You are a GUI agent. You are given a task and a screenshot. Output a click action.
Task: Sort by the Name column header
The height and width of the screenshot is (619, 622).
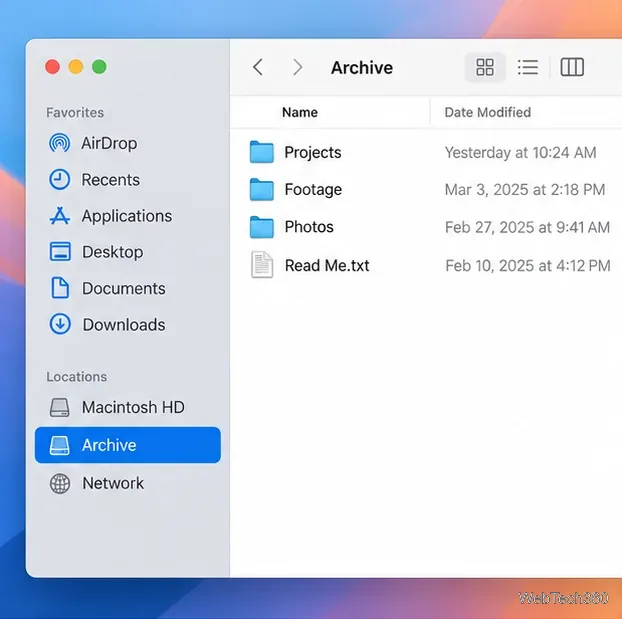tap(299, 112)
